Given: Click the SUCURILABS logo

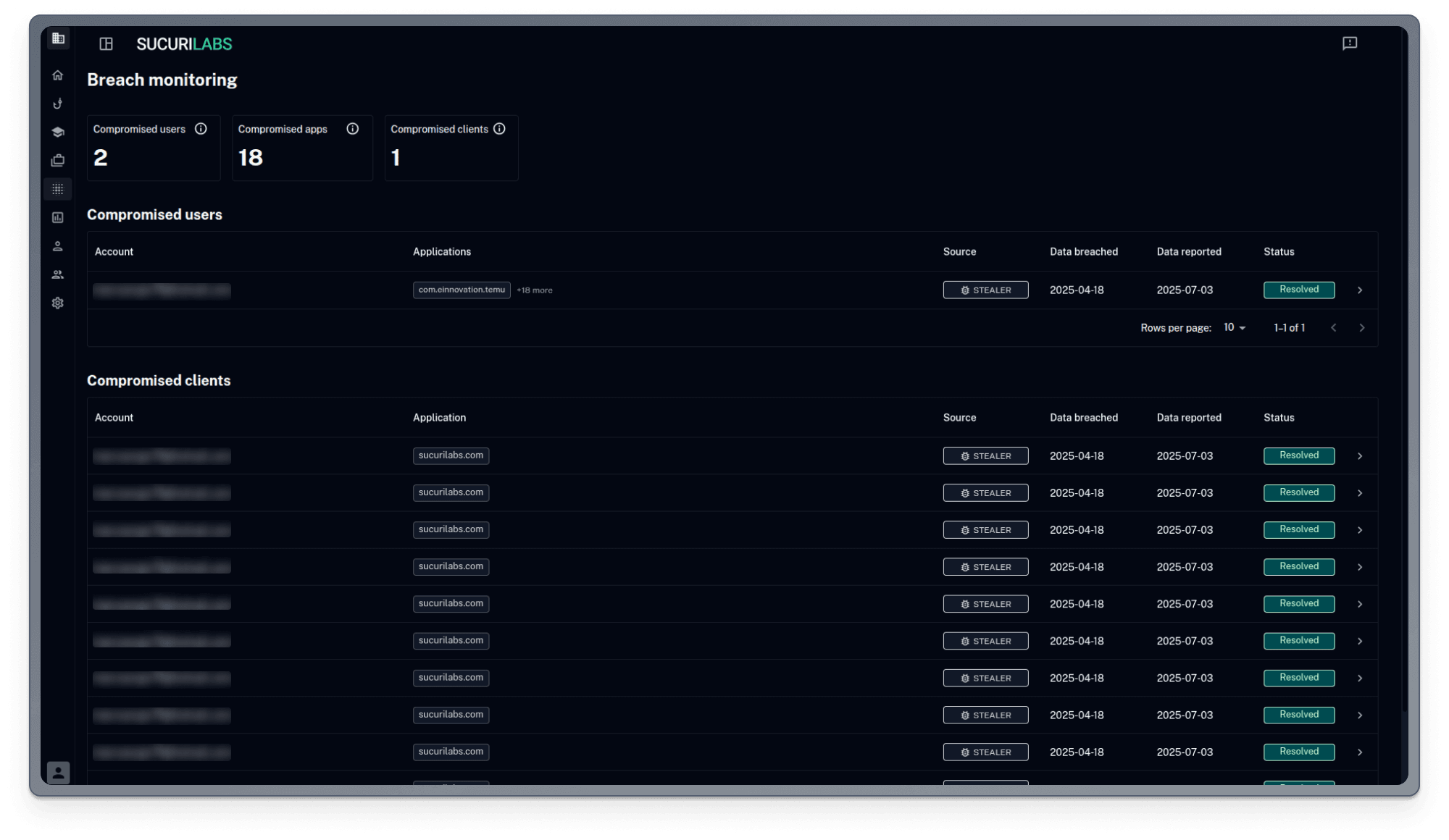Looking at the screenshot, I should 184,44.
